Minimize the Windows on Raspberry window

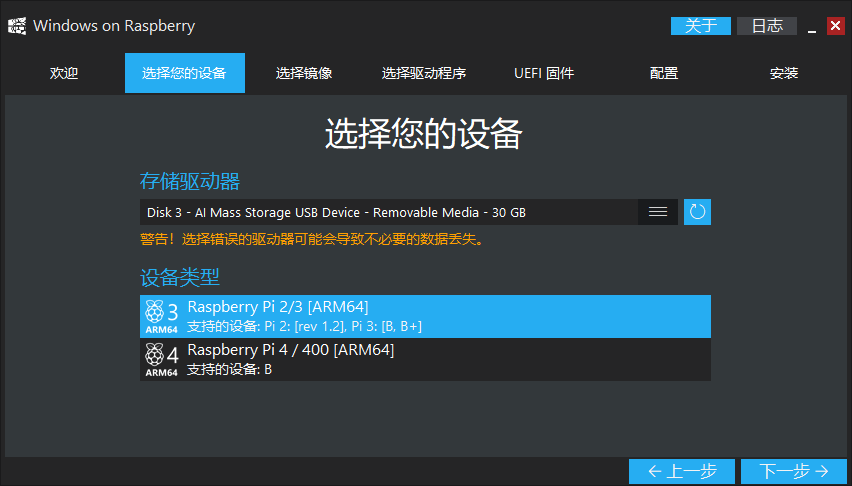[x=812, y=27]
